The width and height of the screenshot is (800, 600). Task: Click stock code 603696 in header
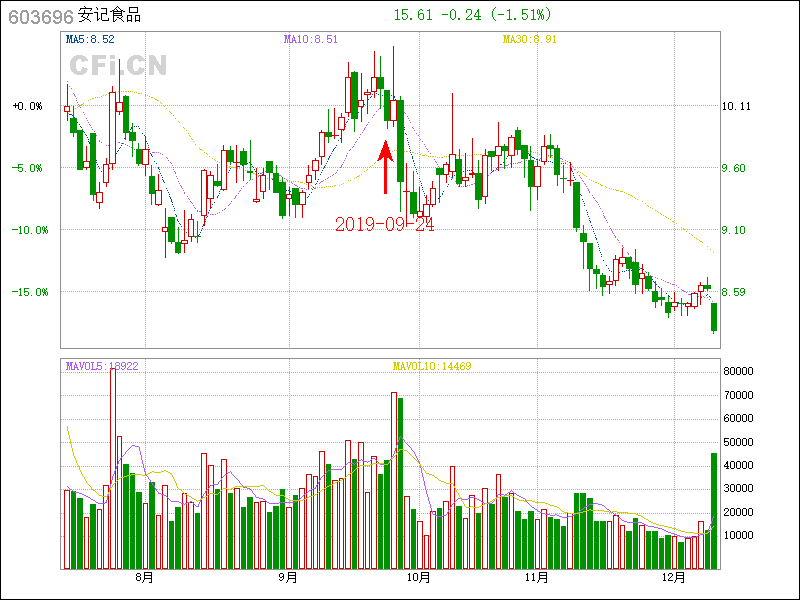point(38,16)
